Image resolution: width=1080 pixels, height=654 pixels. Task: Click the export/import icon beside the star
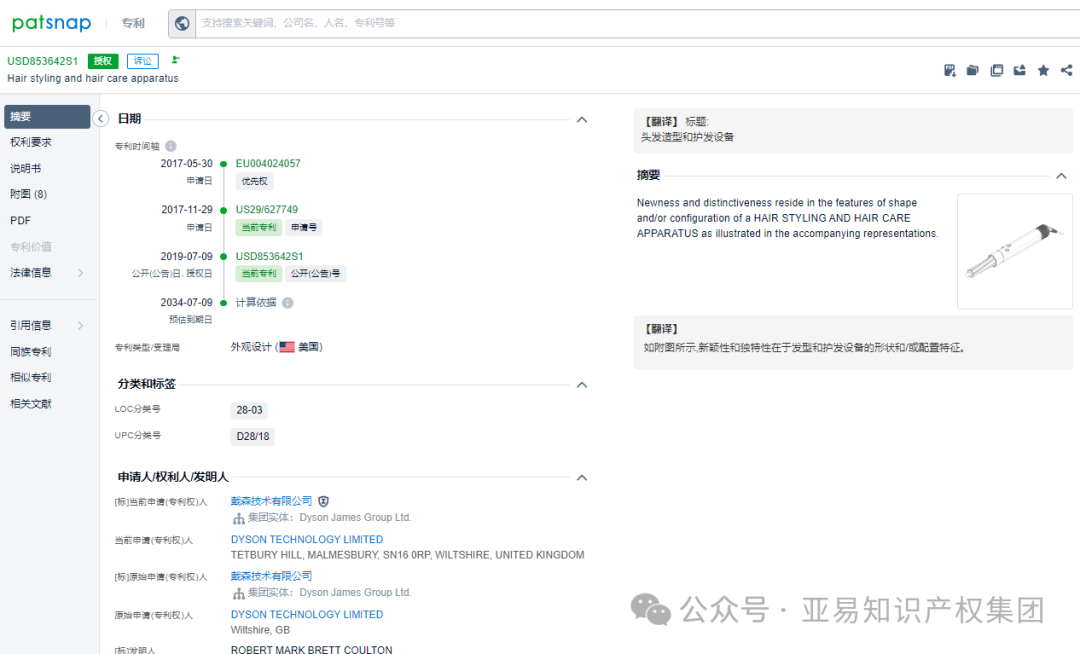click(1019, 70)
